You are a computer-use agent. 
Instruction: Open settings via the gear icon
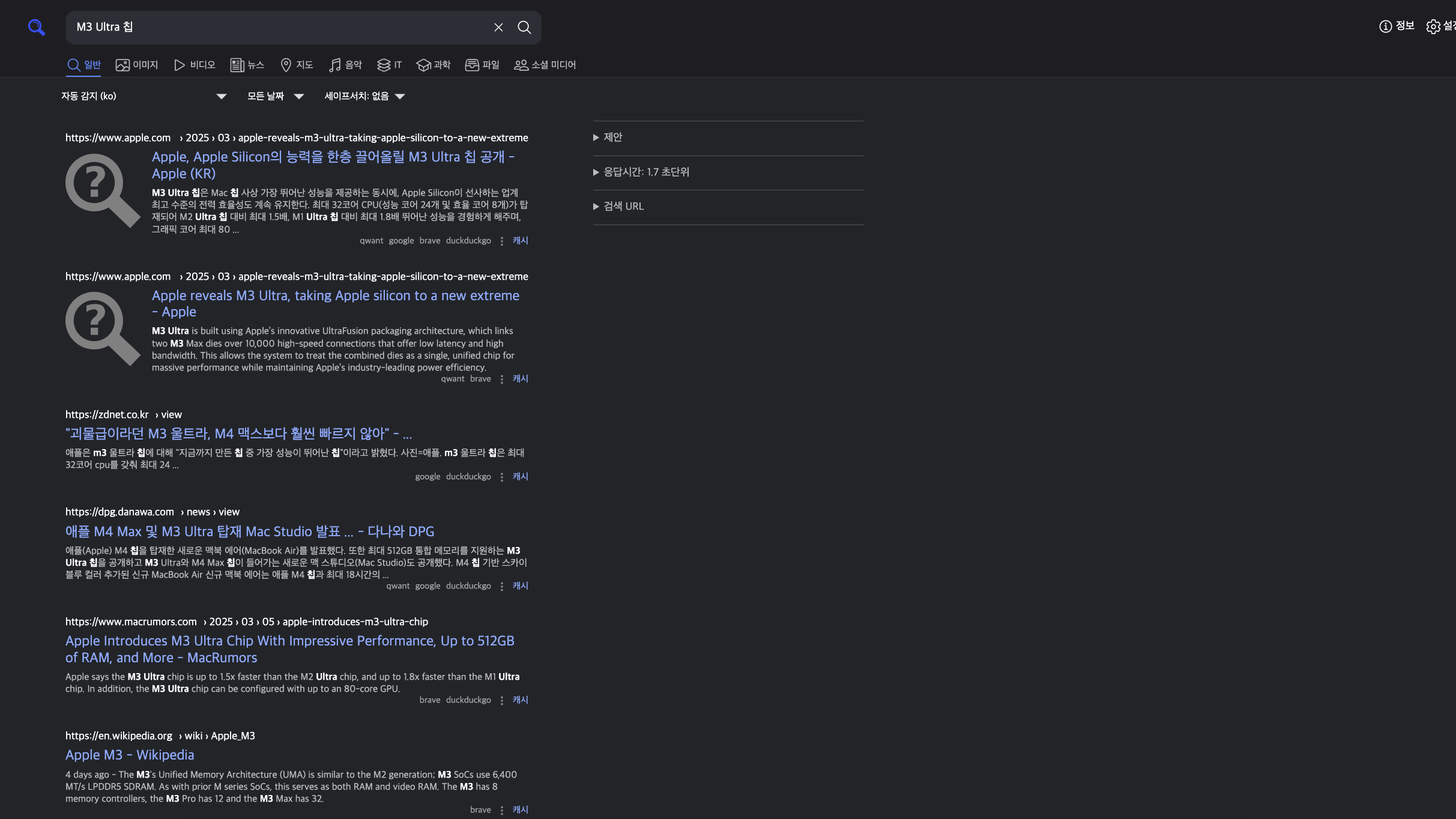[1433, 27]
